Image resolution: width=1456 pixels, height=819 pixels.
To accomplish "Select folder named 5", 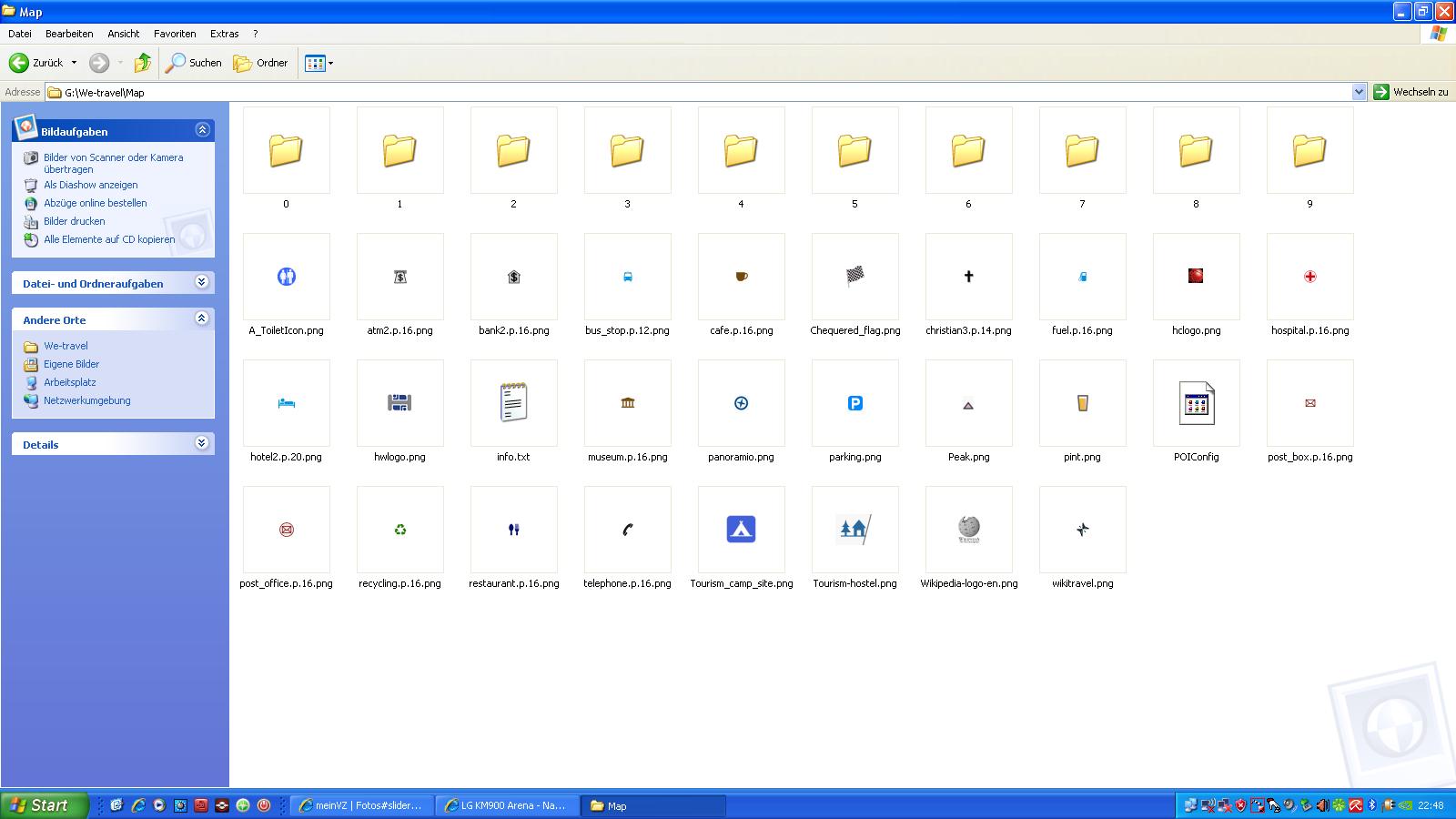I will pyautogui.click(x=855, y=150).
